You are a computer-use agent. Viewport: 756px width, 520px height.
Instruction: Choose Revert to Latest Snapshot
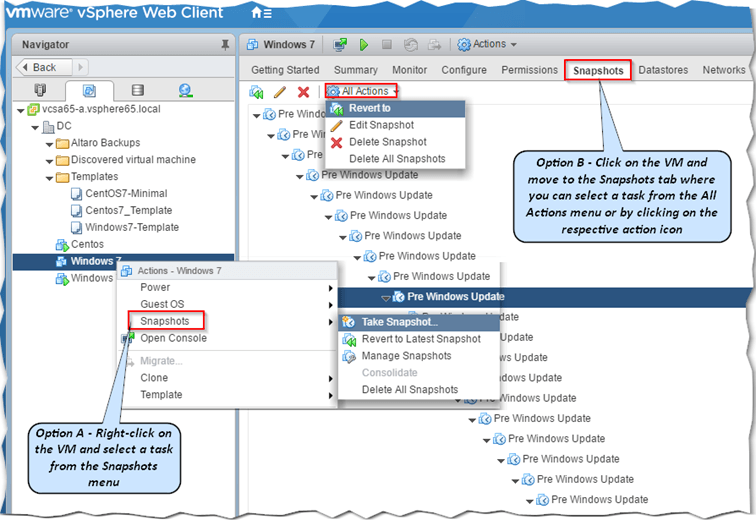(418, 339)
